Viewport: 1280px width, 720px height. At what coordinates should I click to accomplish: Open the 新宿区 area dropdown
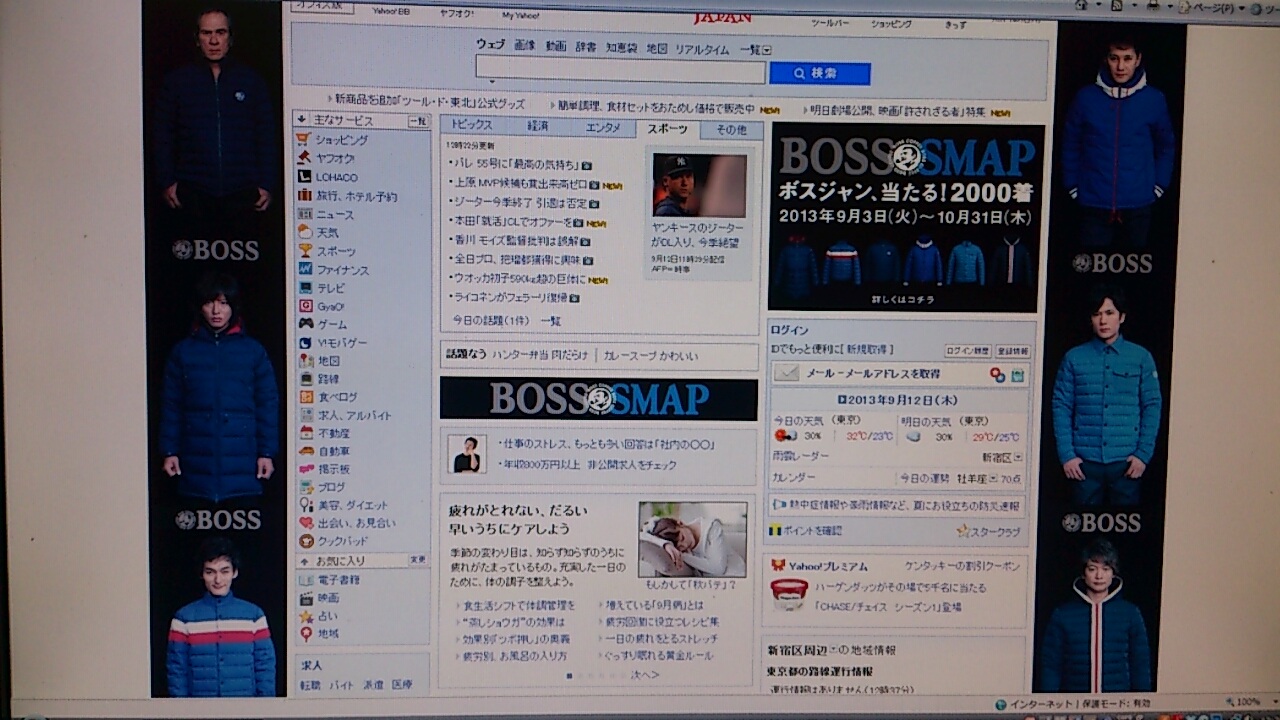pyautogui.click(x=1018, y=457)
